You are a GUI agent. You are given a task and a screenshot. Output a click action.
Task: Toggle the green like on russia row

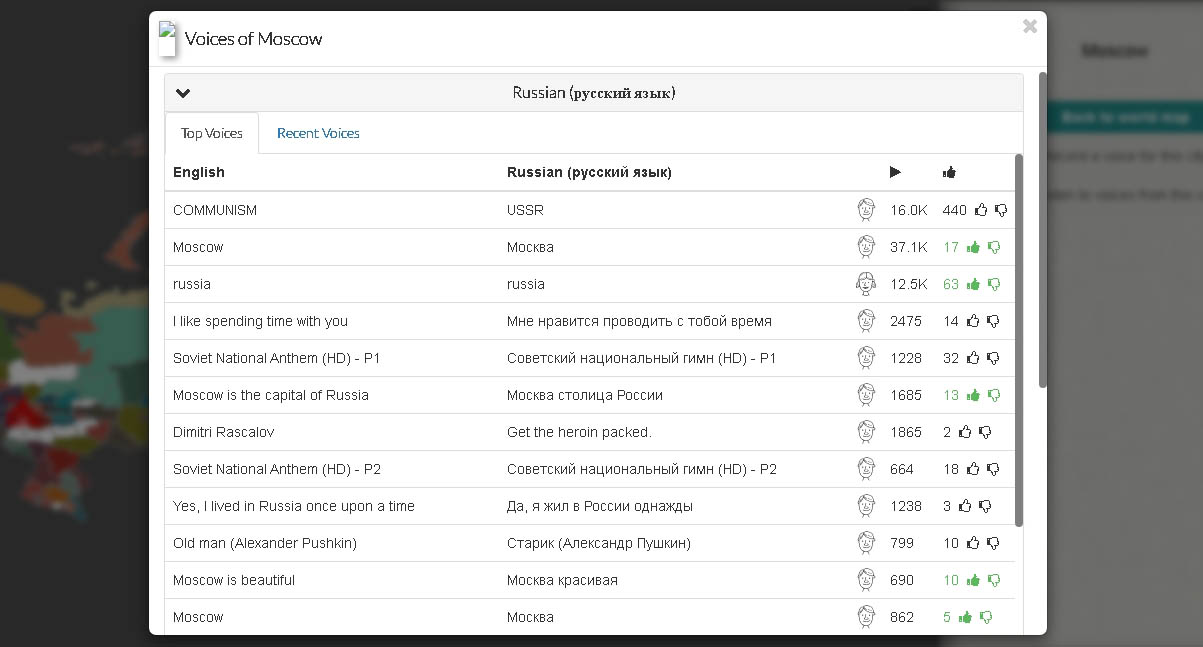(x=973, y=284)
